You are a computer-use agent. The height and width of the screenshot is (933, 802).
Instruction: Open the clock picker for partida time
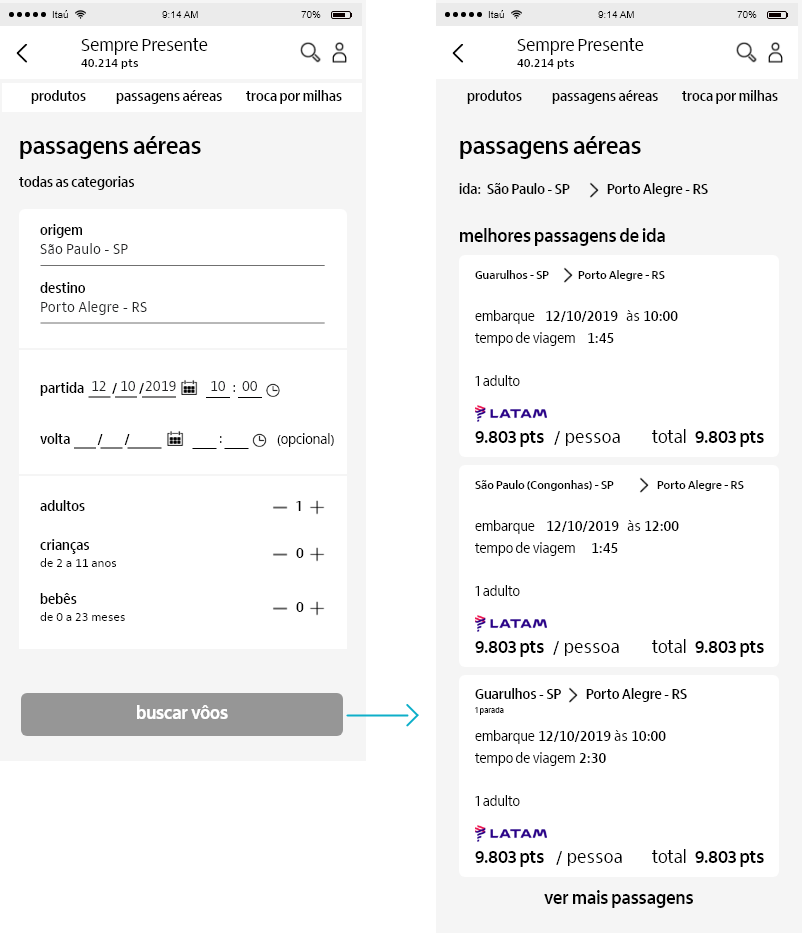[x=272, y=390]
